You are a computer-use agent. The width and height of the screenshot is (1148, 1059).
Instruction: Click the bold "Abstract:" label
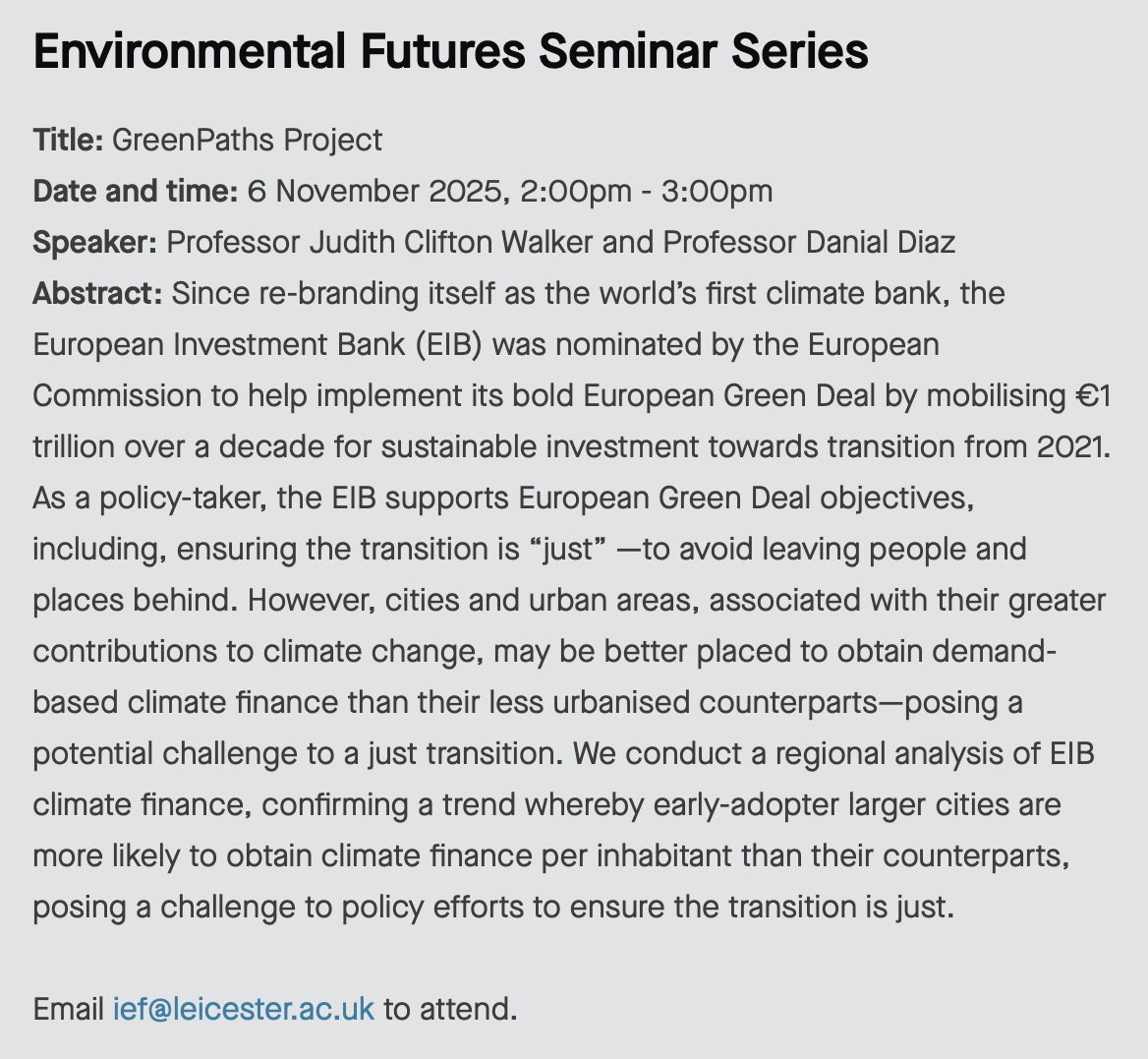97,293
